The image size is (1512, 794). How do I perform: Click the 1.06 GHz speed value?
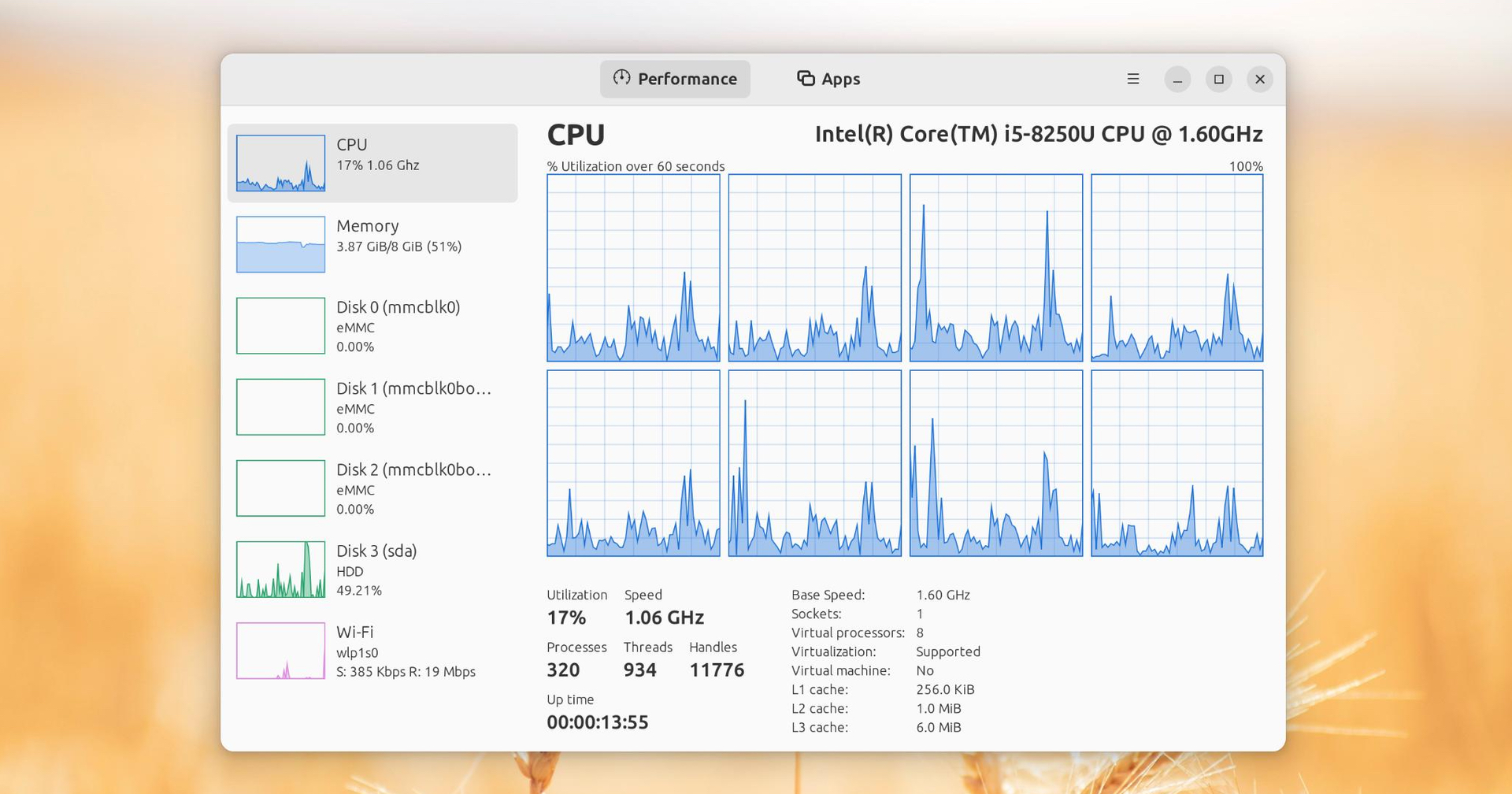point(664,618)
